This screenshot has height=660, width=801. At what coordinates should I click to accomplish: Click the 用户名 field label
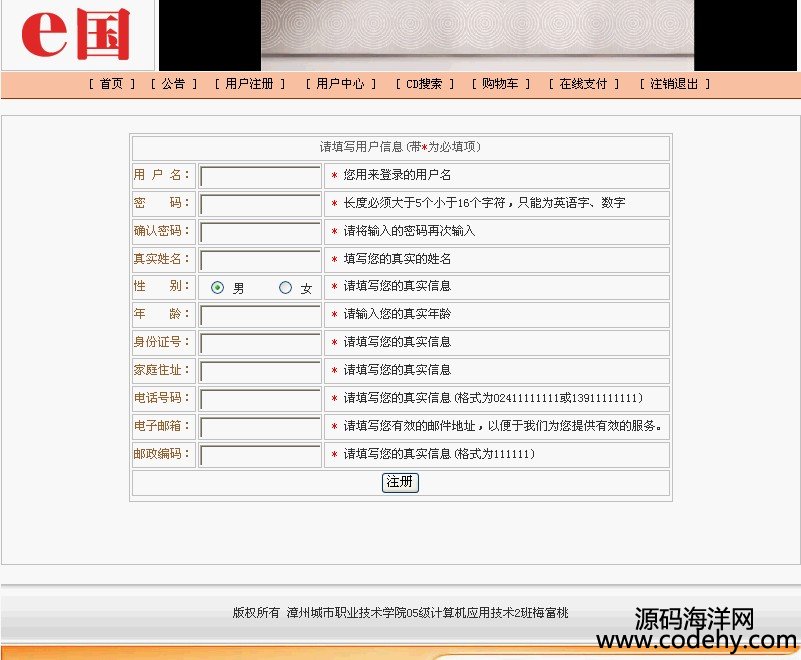pos(161,175)
